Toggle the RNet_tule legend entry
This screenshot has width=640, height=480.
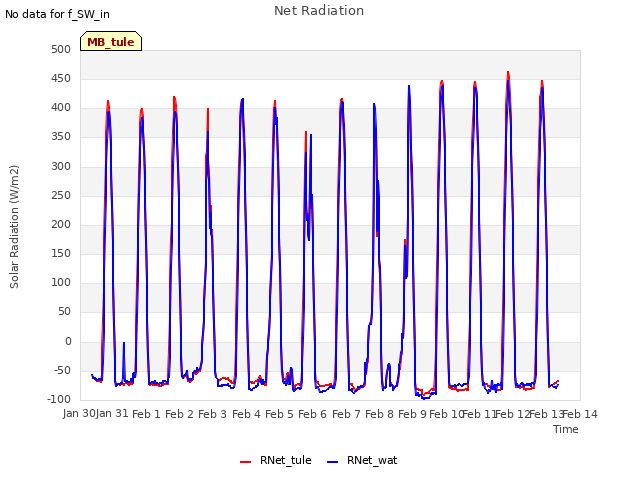click(x=276, y=460)
